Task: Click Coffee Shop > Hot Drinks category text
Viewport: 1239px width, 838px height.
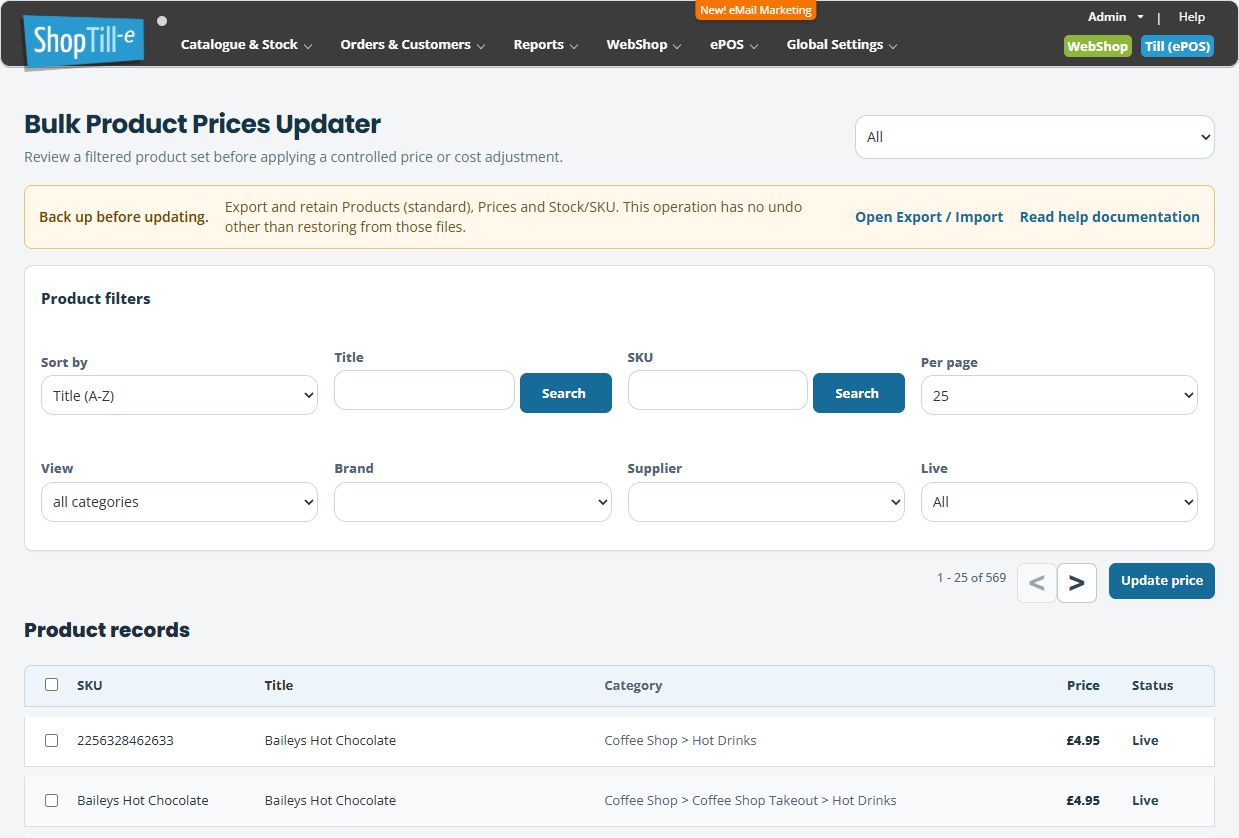Action: click(x=680, y=741)
